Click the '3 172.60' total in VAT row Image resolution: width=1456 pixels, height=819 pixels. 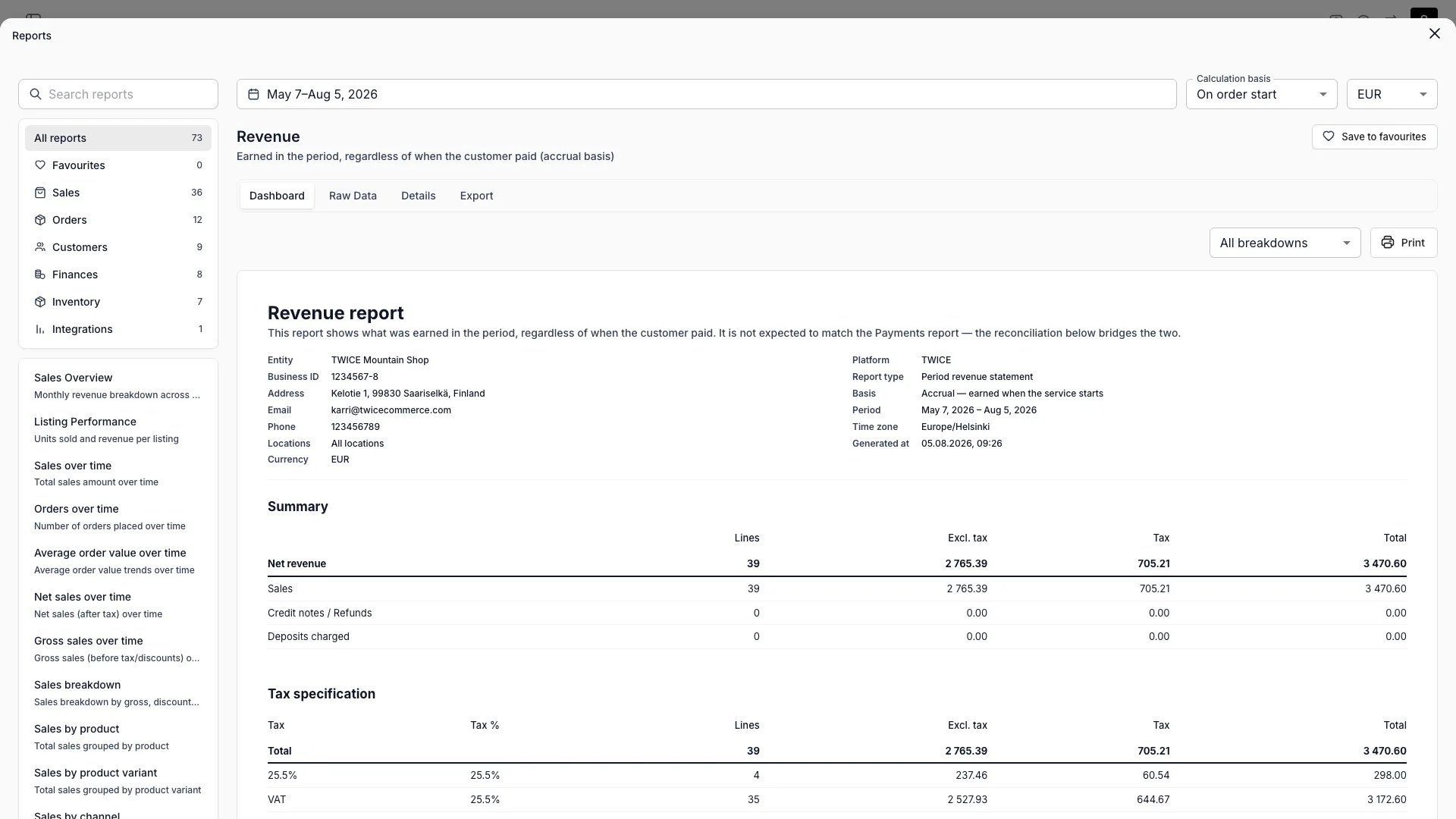(x=1387, y=799)
